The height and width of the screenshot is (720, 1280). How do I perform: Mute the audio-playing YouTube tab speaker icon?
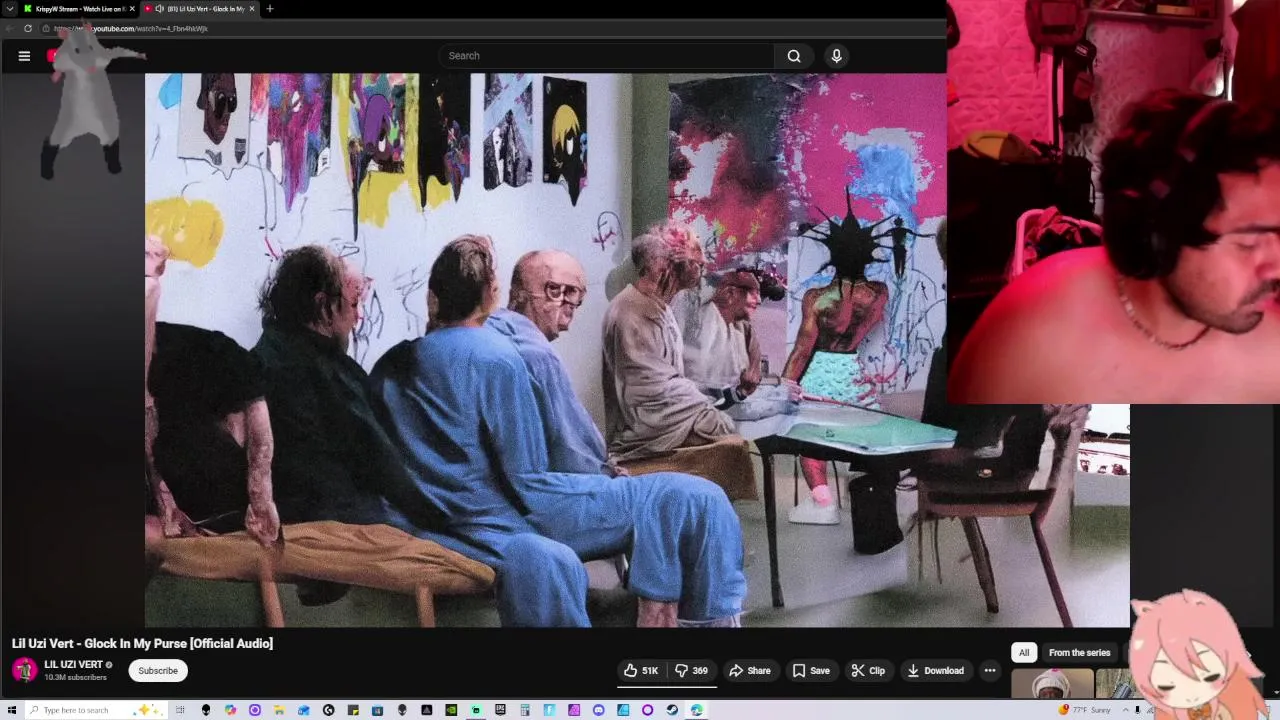159,9
